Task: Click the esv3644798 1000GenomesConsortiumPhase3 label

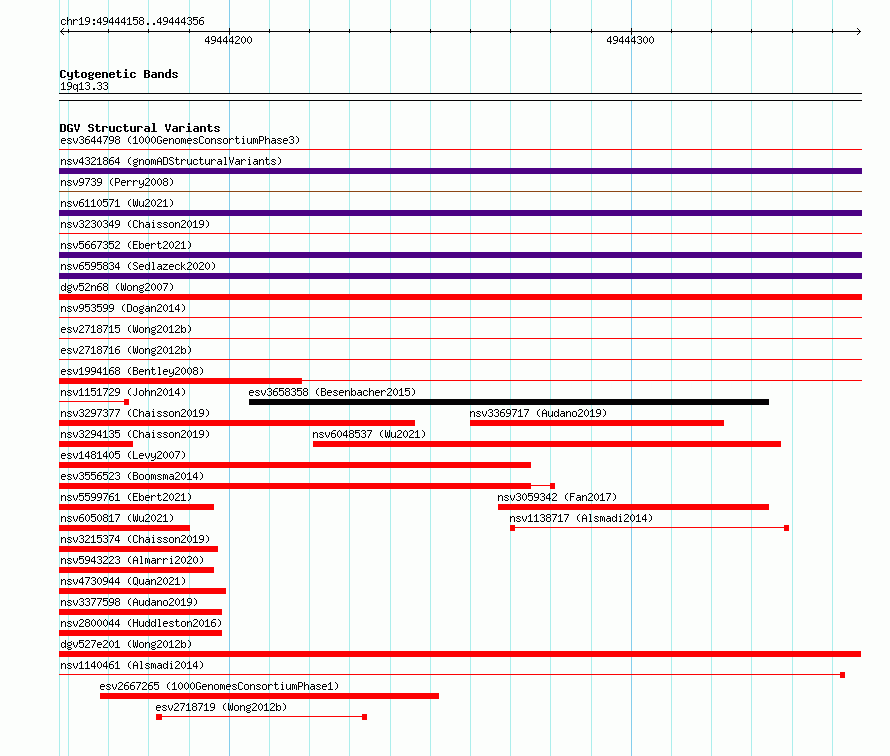Action: pyautogui.click(x=180, y=140)
